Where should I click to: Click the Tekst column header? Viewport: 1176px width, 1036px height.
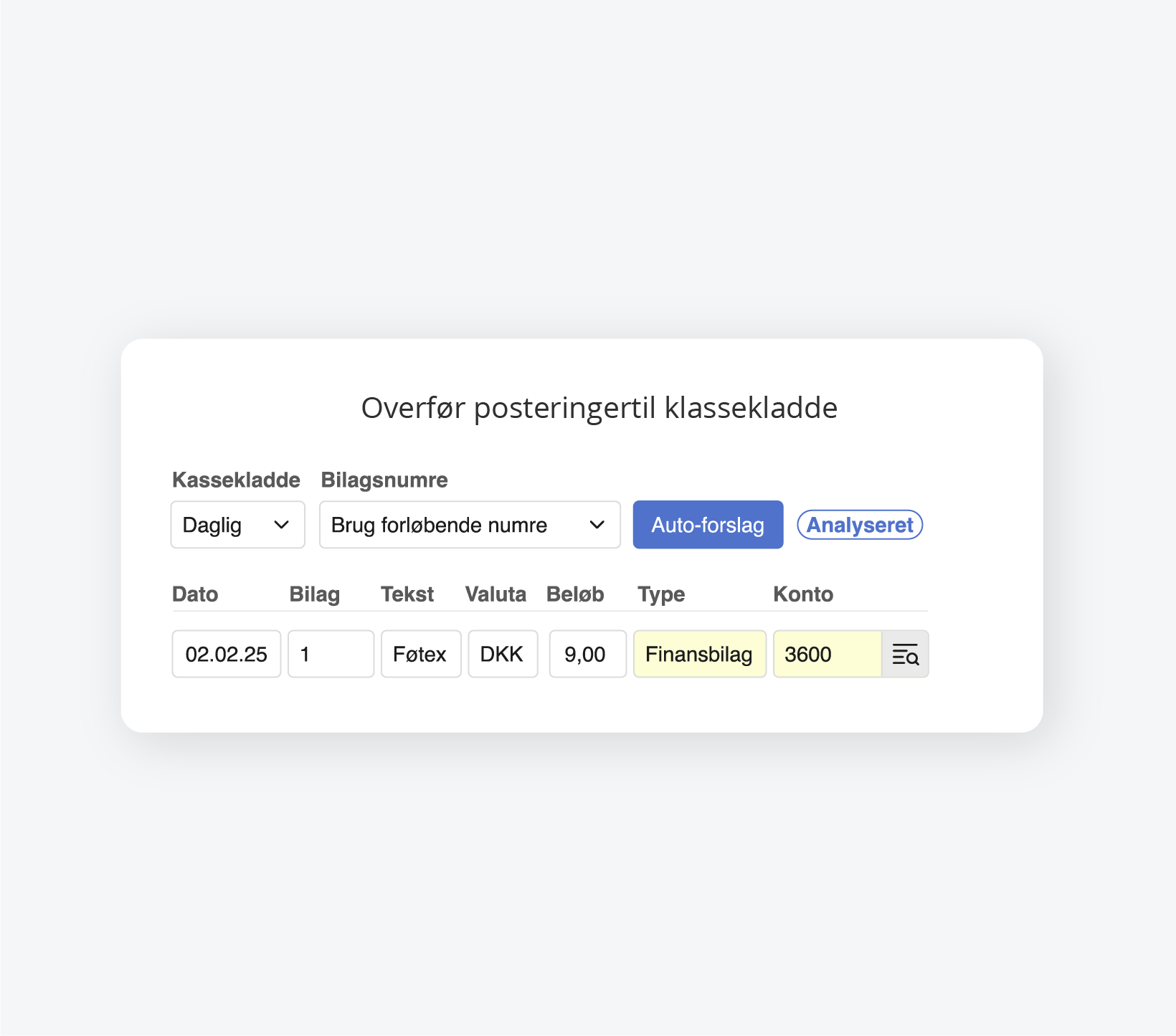pyautogui.click(x=407, y=594)
